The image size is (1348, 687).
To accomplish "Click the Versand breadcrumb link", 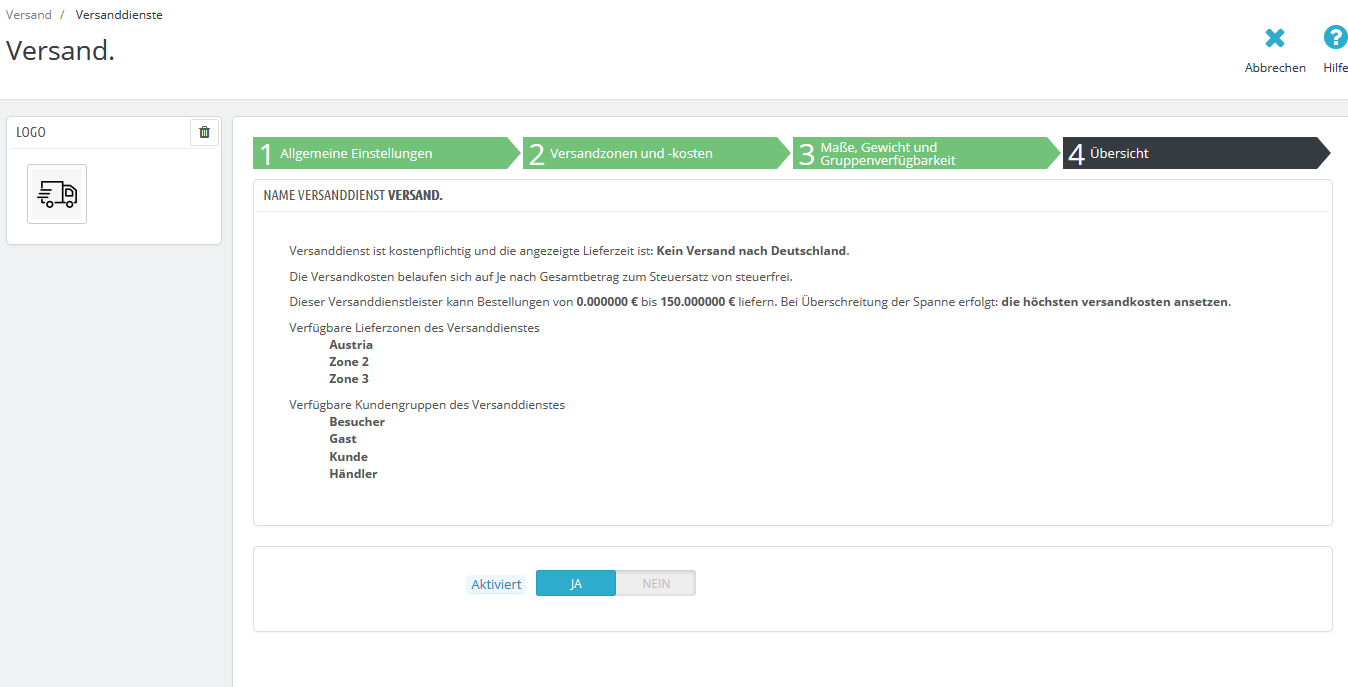I will [x=29, y=15].
